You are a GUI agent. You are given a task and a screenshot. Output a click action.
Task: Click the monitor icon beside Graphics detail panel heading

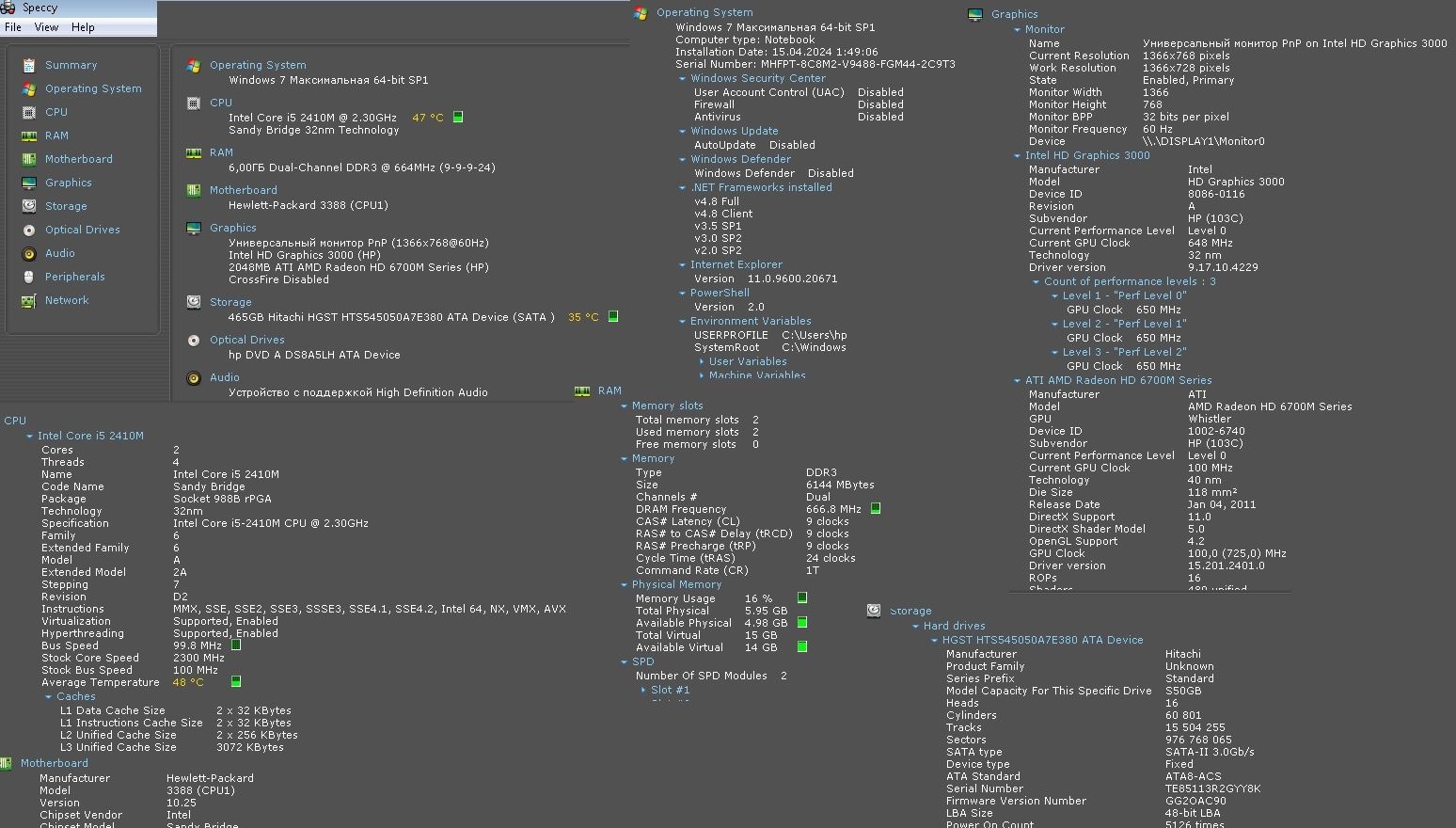click(975, 14)
